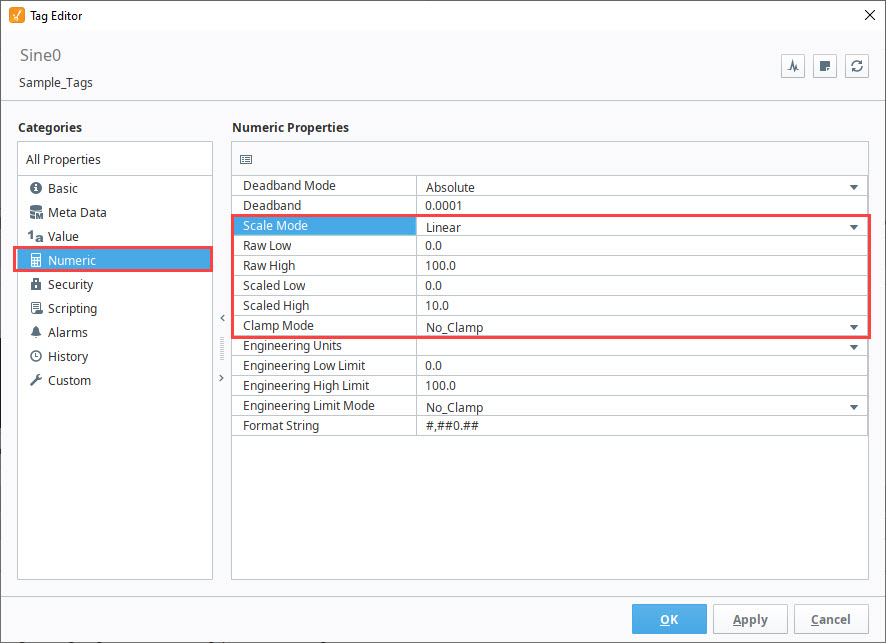Open the Scale Mode Linear dropdown
Screen dimensions: 886x643
(641, 227)
